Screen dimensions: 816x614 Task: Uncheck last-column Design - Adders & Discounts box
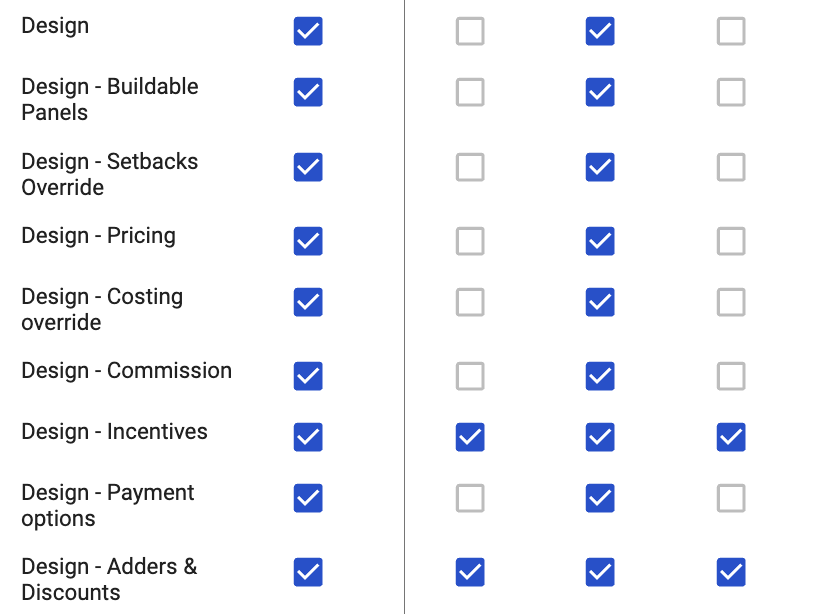point(731,572)
